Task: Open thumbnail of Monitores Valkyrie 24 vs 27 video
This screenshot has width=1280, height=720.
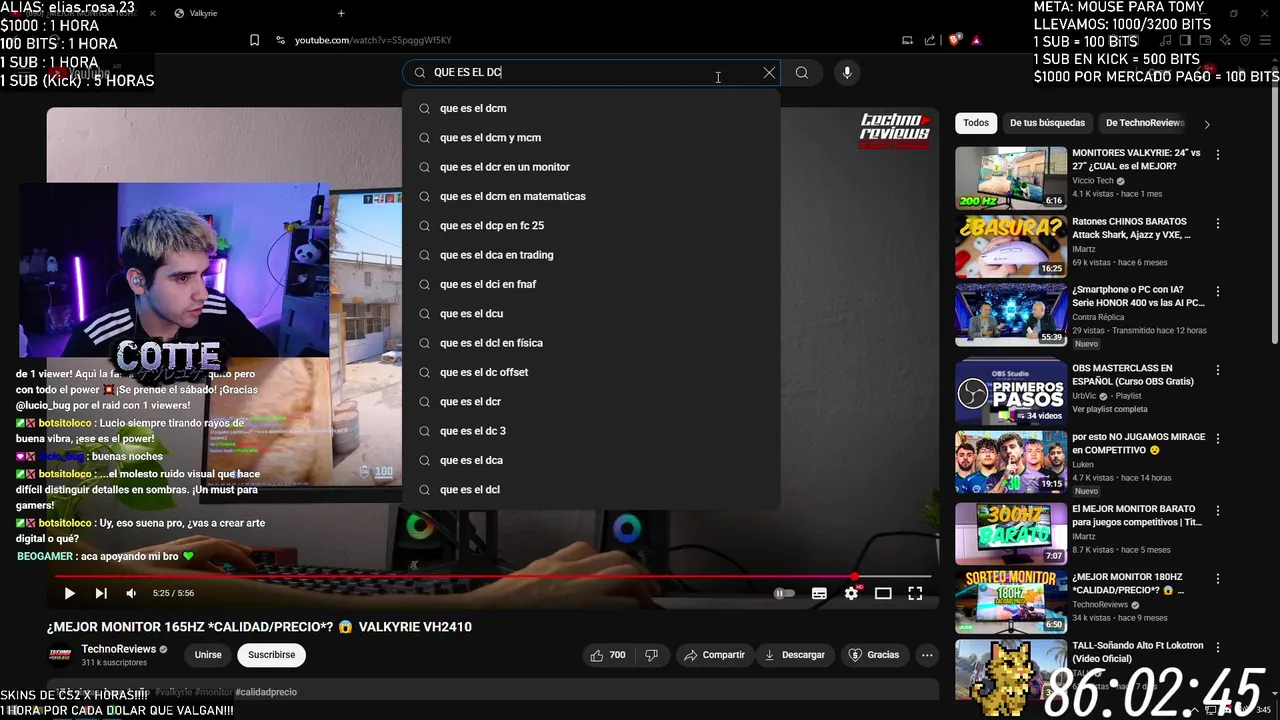Action: pos(1011,178)
